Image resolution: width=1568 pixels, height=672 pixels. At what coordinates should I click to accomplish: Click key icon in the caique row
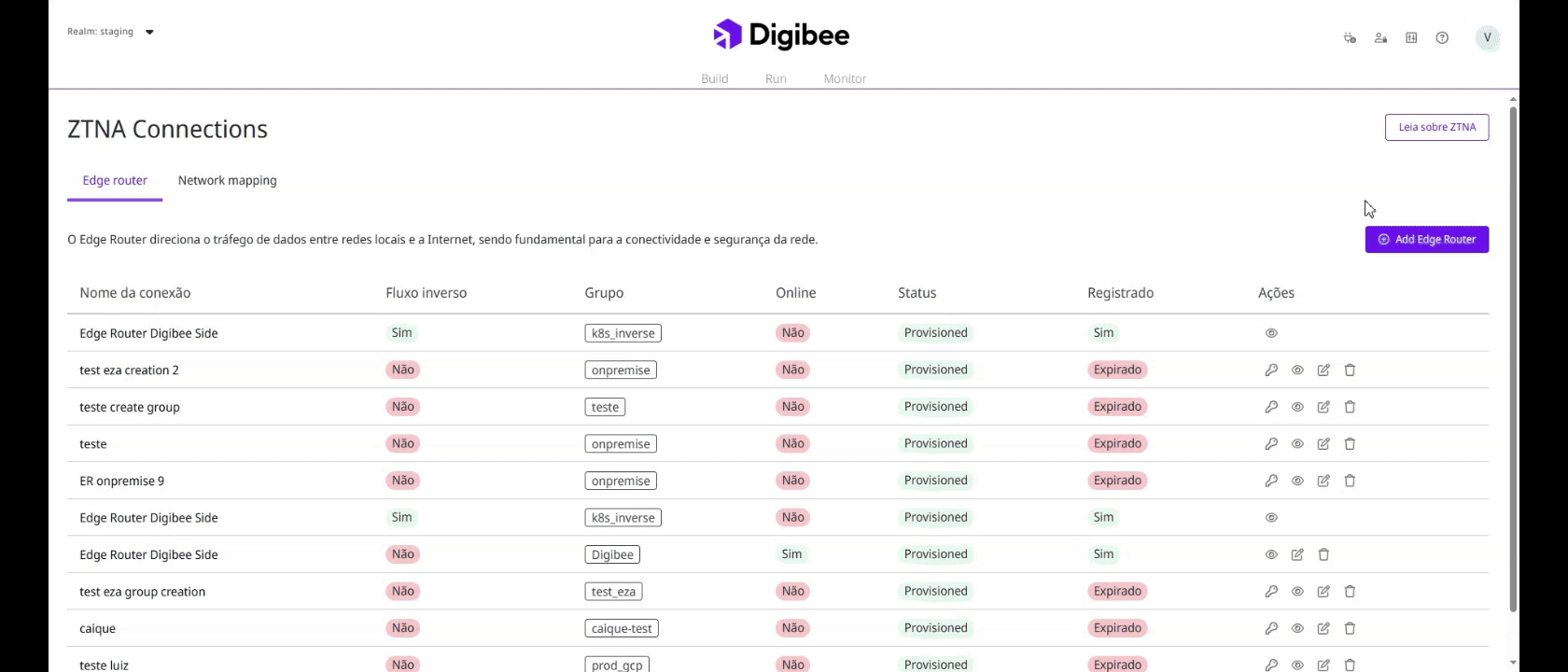pyautogui.click(x=1271, y=628)
